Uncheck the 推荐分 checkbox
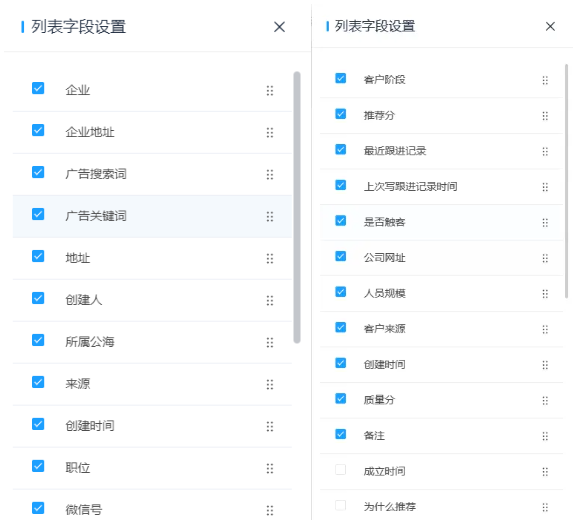The width and height of the screenshot is (573, 520). pyautogui.click(x=341, y=114)
